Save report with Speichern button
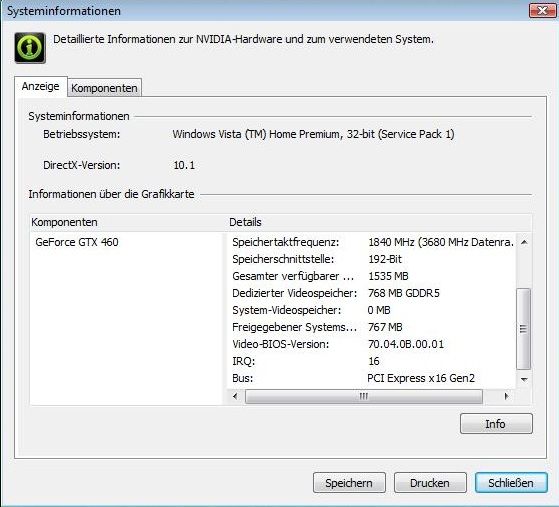Image resolution: width=559 pixels, height=507 pixels. (x=349, y=483)
